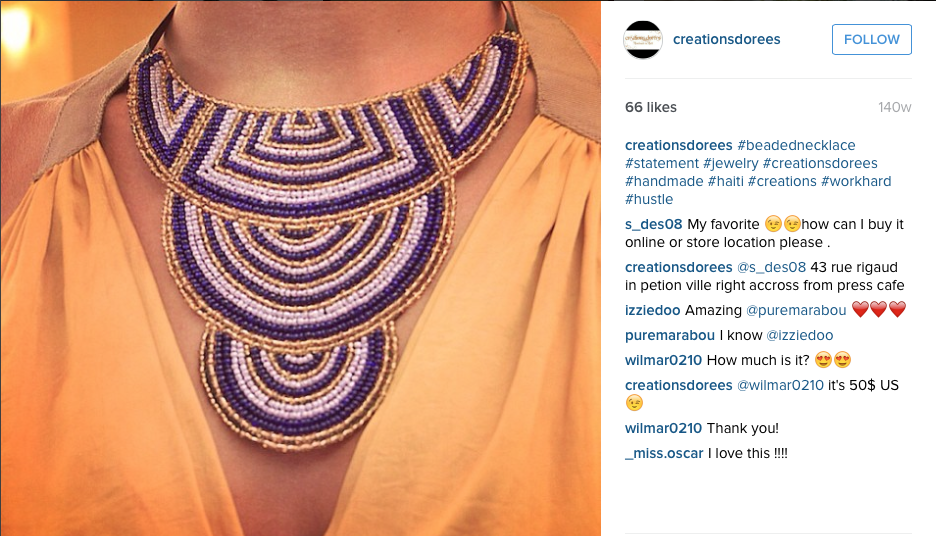
Task: Visit izziedoo's profile from the comment
Action: [x=652, y=310]
